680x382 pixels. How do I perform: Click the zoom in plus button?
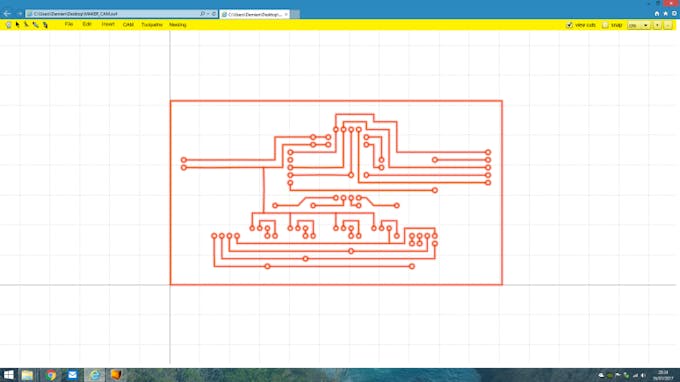point(657,25)
